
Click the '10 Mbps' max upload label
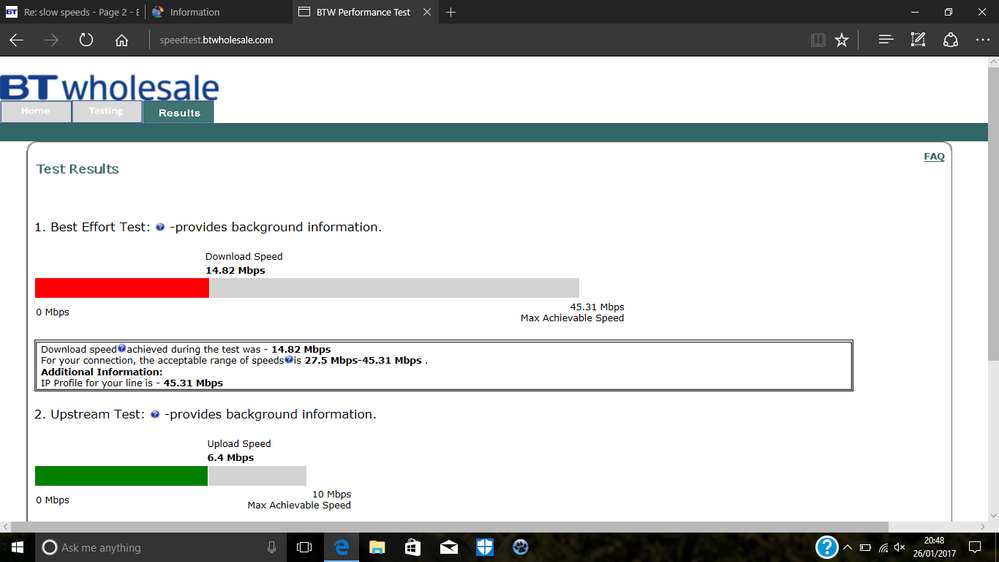[331, 494]
